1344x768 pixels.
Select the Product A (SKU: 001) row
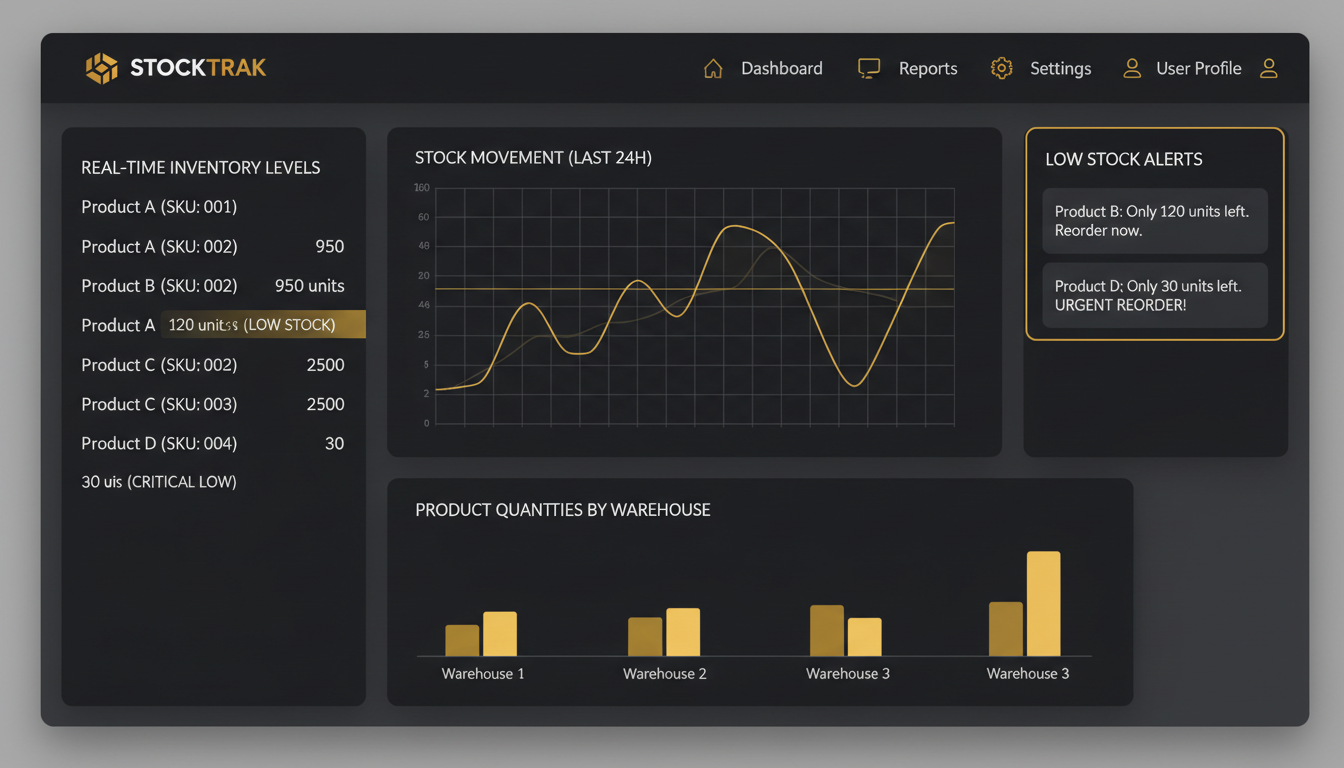[x=159, y=206]
